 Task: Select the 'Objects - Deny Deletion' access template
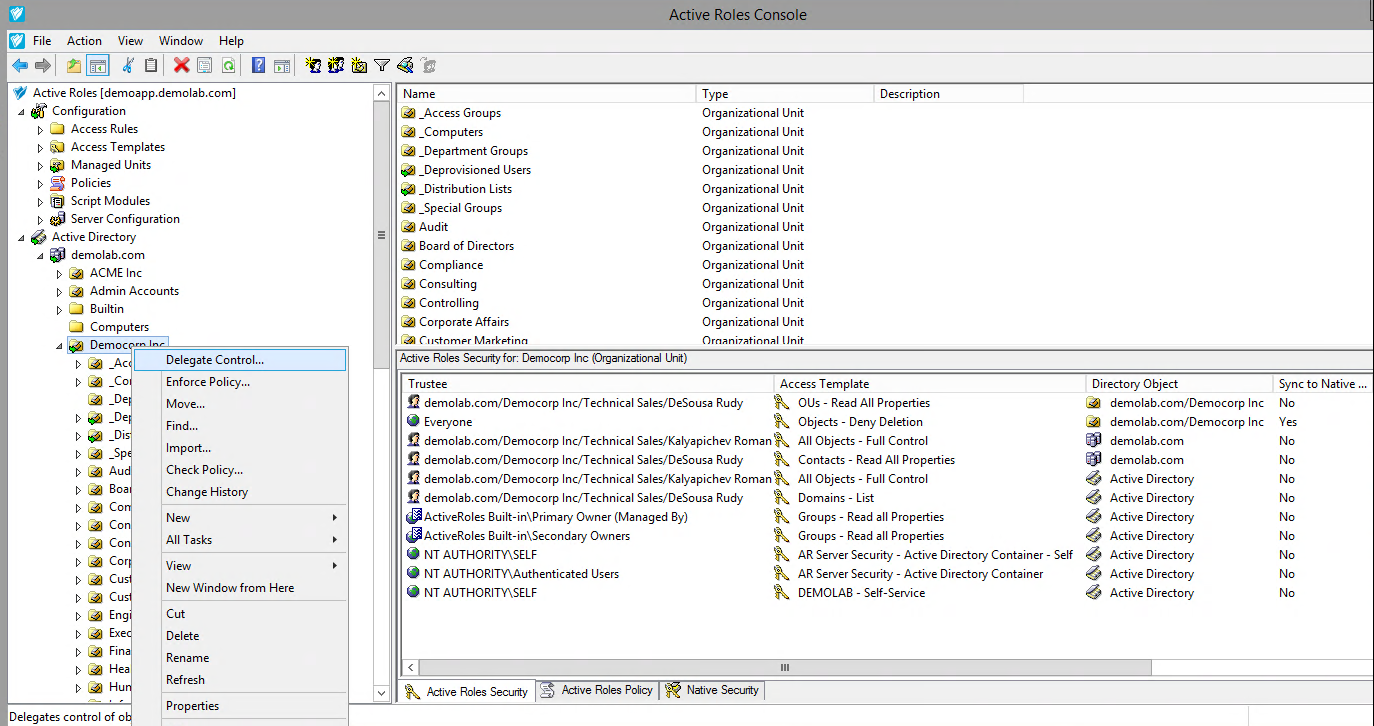(860, 422)
